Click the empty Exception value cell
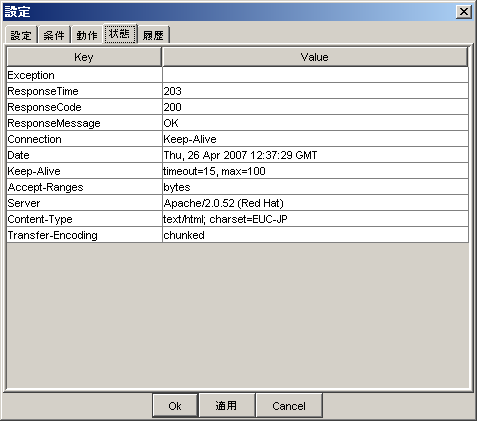 pyautogui.click(x=315, y=75)
